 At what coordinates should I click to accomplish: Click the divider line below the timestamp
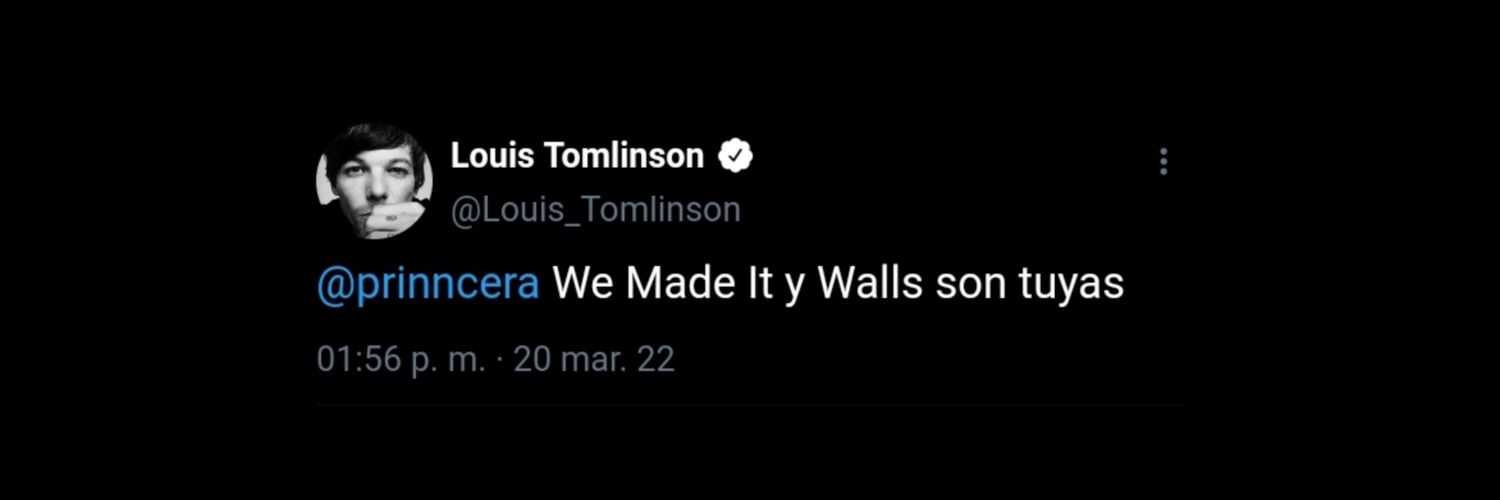click(750, 405)
